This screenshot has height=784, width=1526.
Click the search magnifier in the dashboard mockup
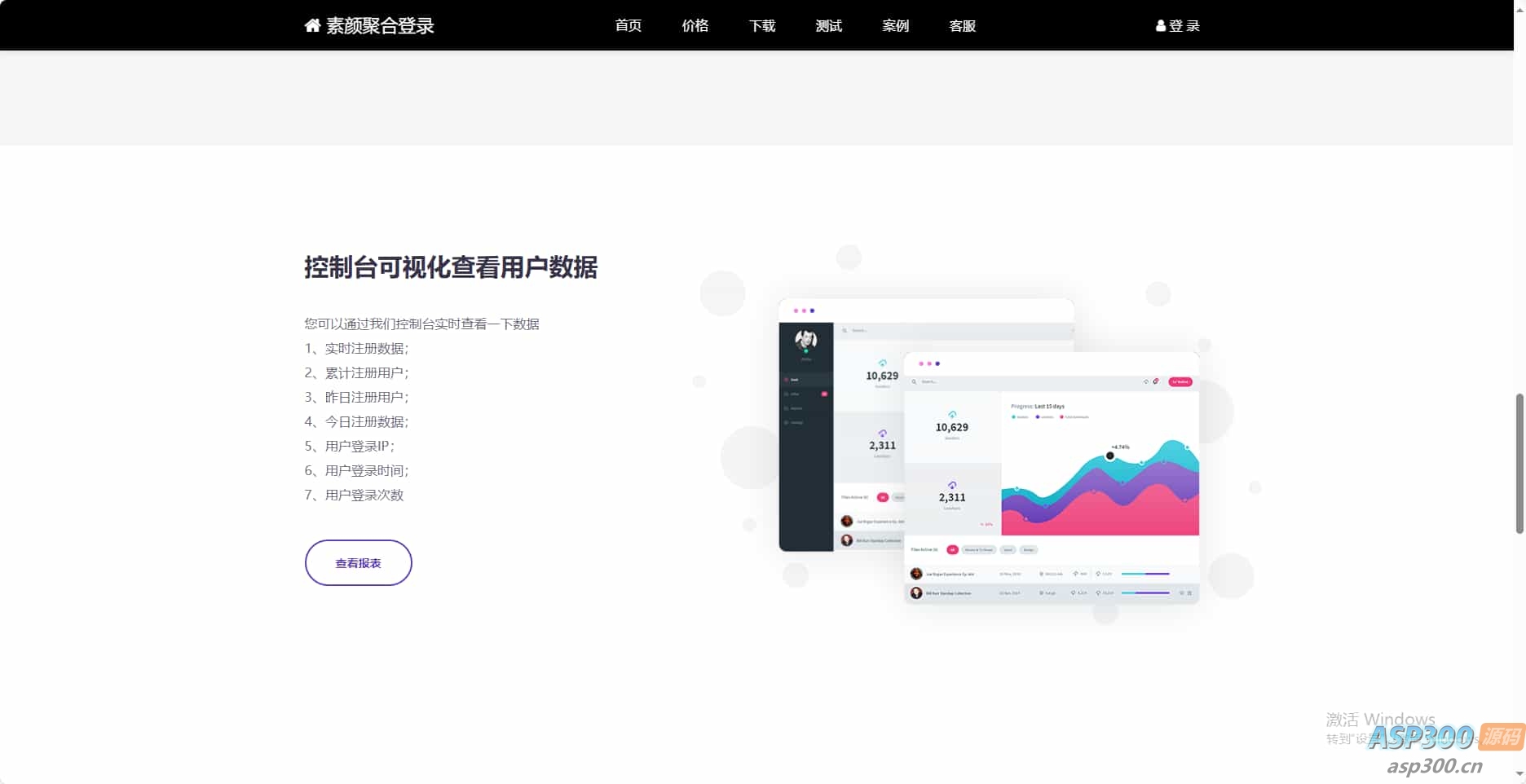915,381
